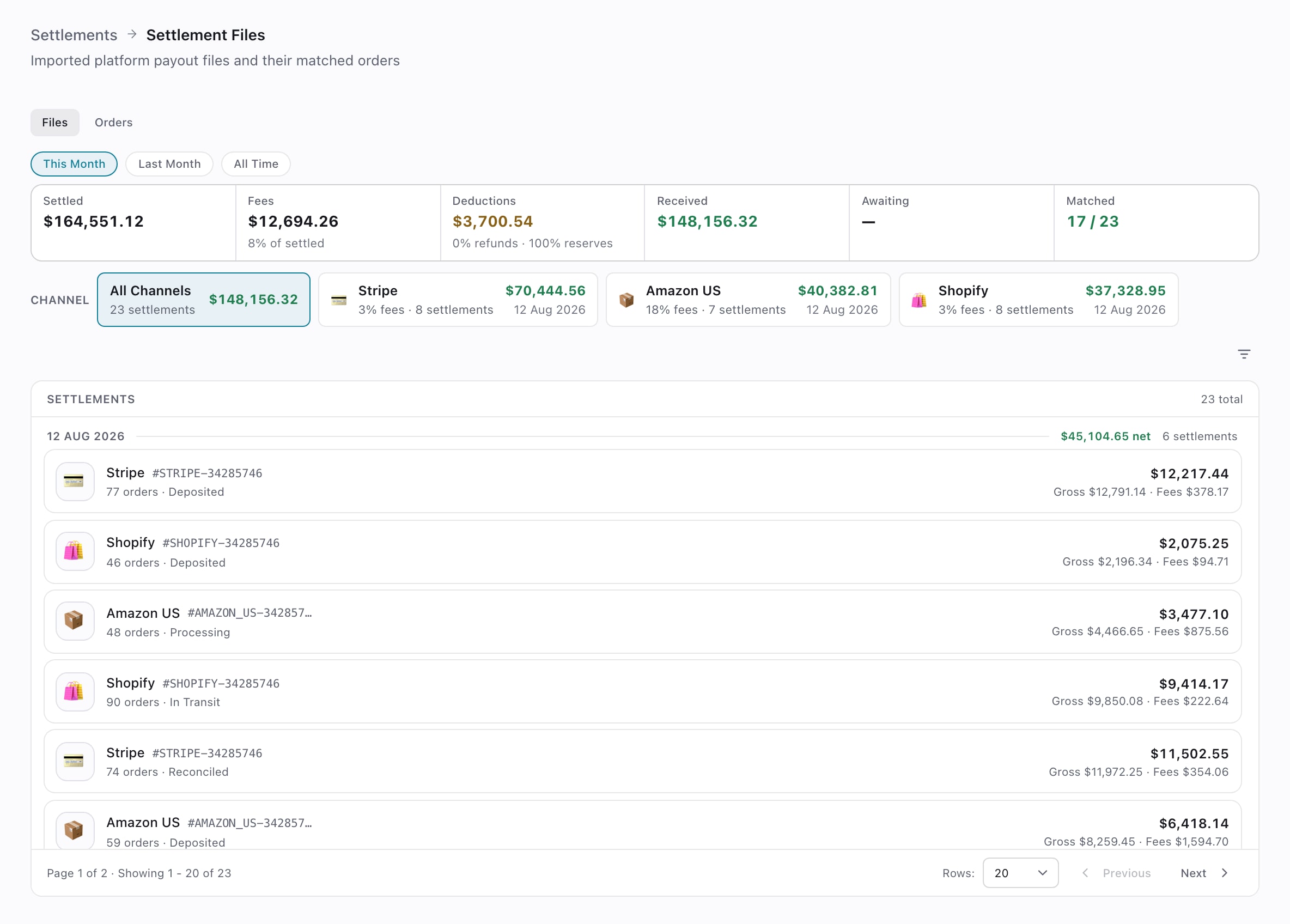Switch to the Files tab
Viewport: 1290px width, 924px height.
pyautogui.click(x=54, y=123)
